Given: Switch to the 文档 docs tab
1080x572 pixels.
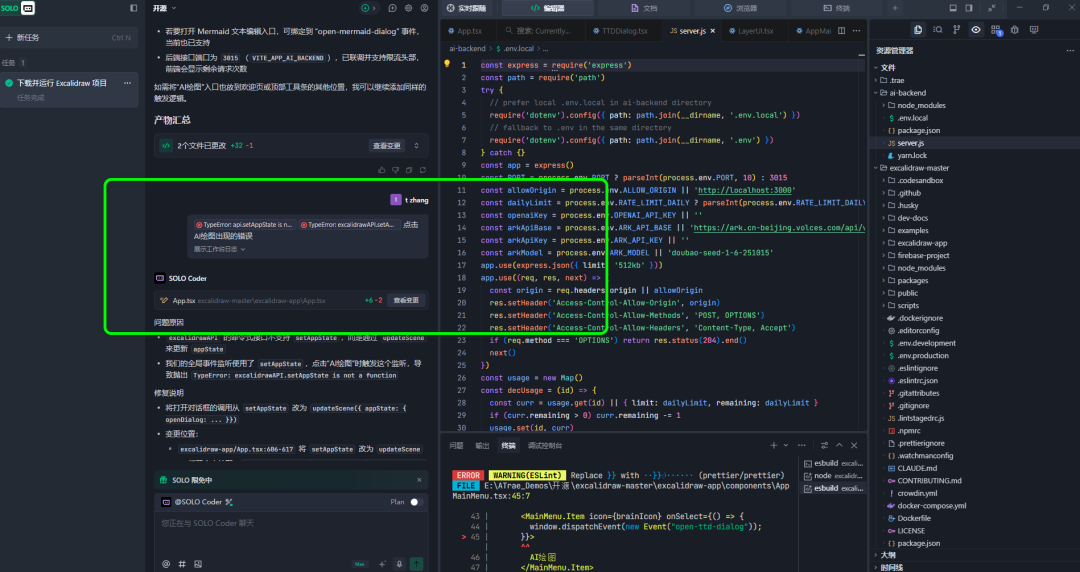Looking at the screenshot, I should coord(644,8).
